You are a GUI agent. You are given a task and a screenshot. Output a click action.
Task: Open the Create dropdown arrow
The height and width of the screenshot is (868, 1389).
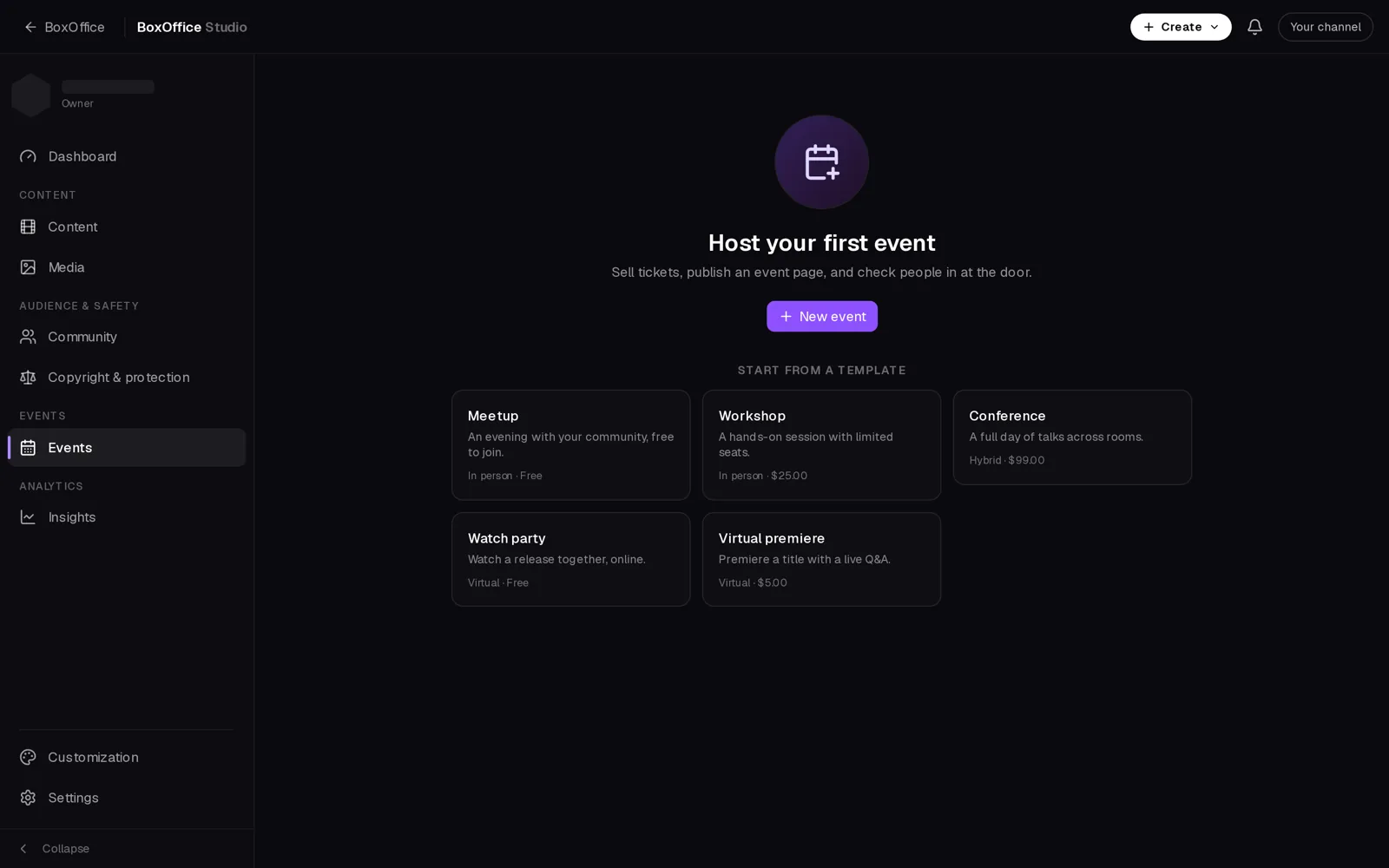1215,27
